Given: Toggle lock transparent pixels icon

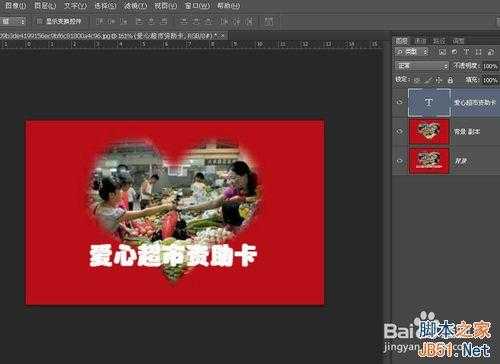Looking at the screenshot, I should [x=417, y=80].
